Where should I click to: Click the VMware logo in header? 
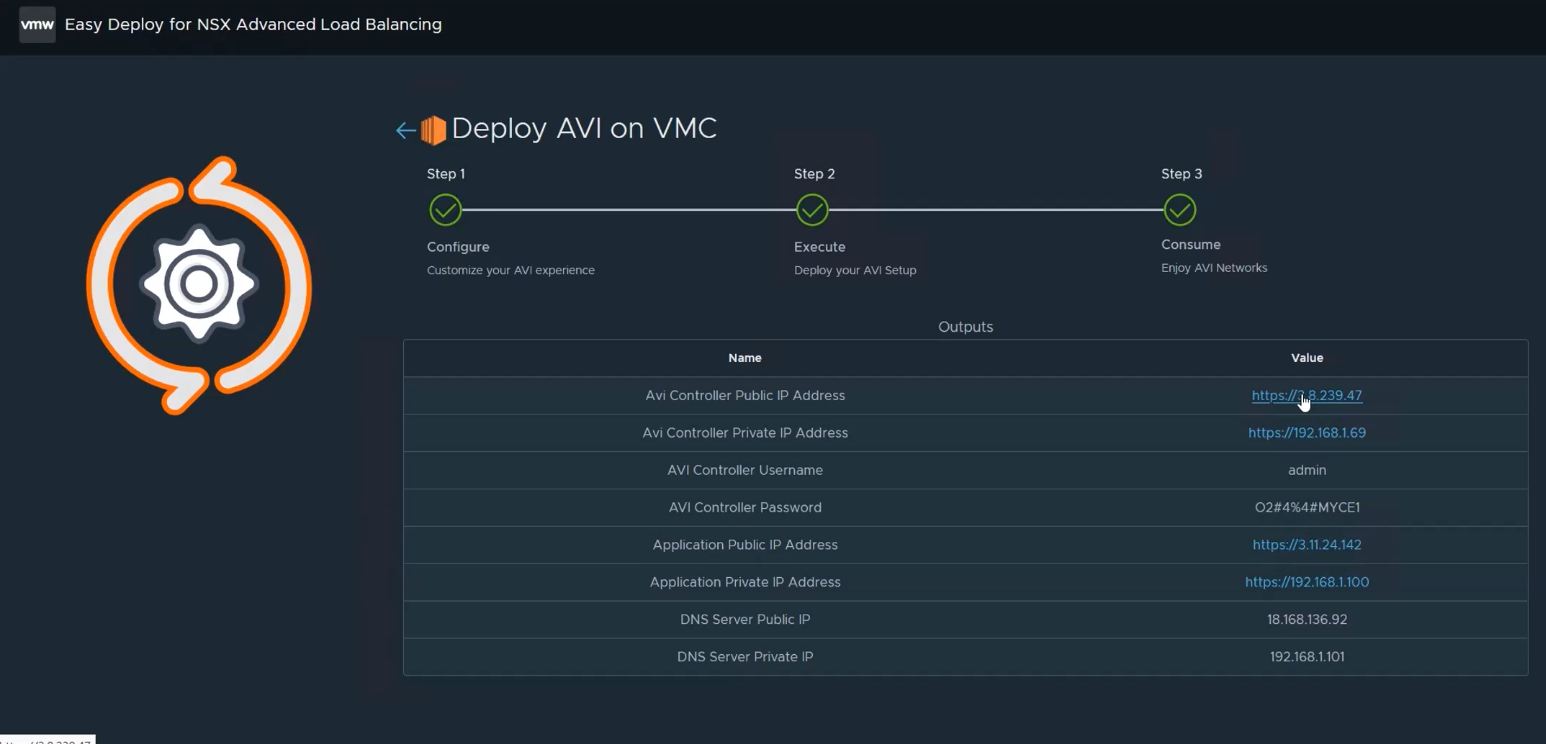[37, 25]
